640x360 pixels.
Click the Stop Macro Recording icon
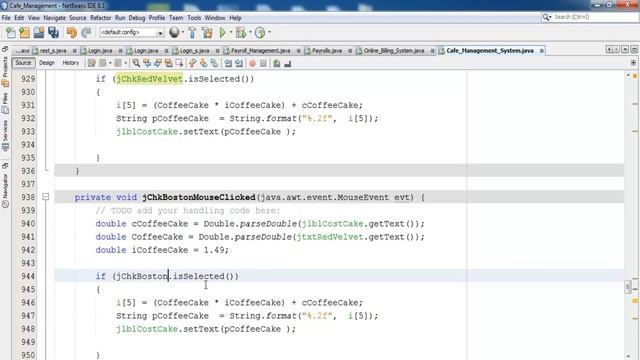(263, 63)
